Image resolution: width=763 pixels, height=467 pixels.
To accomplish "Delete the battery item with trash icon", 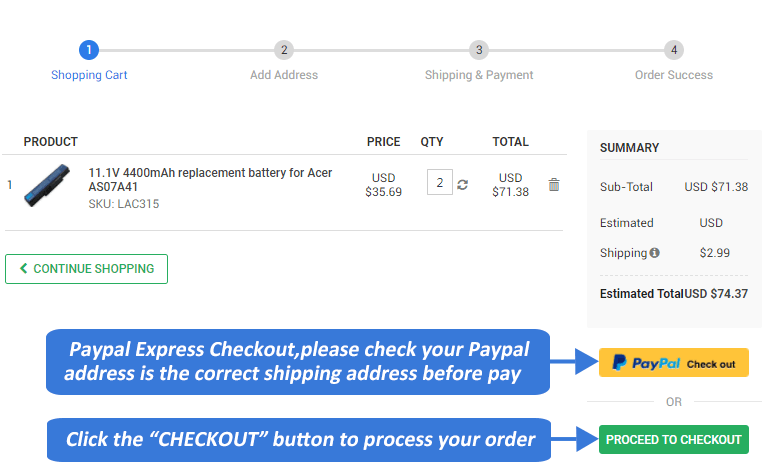I will (x=554, y=184).
